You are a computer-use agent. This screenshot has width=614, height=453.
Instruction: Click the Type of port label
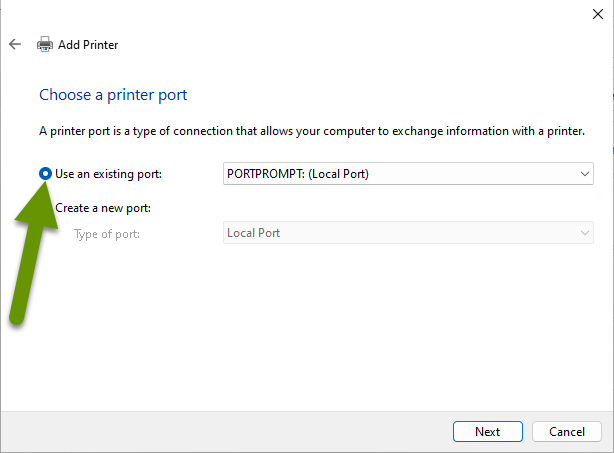(107, 234)
